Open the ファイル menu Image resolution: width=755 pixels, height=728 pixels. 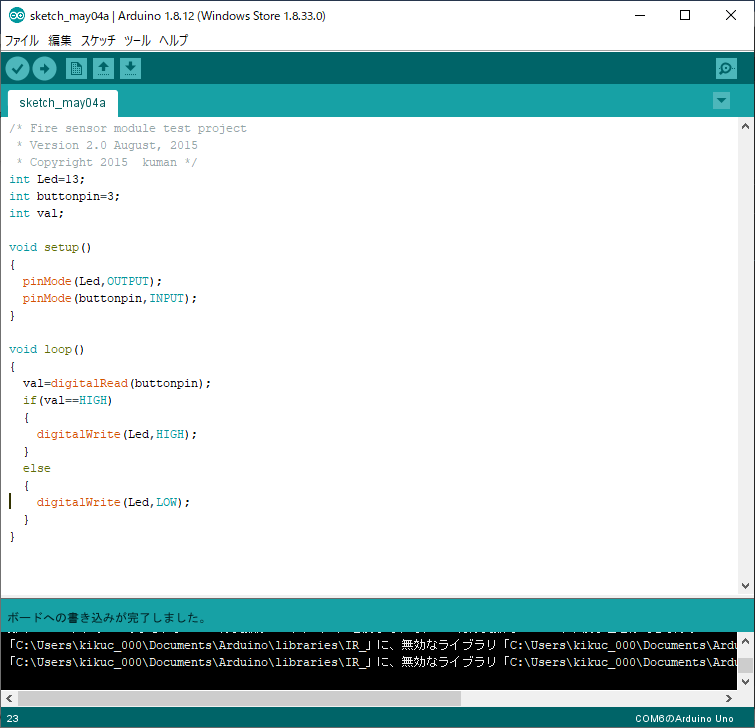tap(22, 41)
